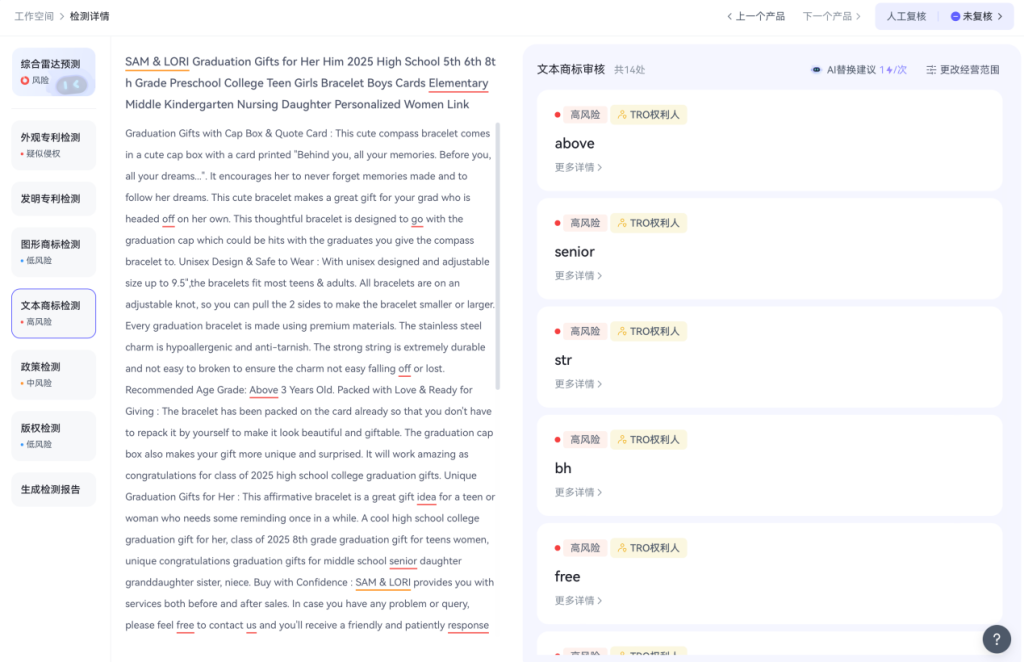Click the description text scrollbar

pyautogui.click(x=498, y=255)
